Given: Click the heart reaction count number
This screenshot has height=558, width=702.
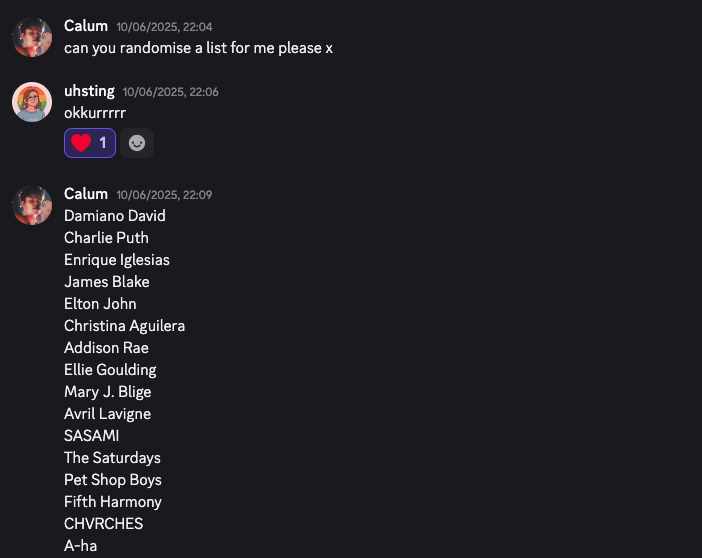Looking at the screenshot, I should point(103,143).
